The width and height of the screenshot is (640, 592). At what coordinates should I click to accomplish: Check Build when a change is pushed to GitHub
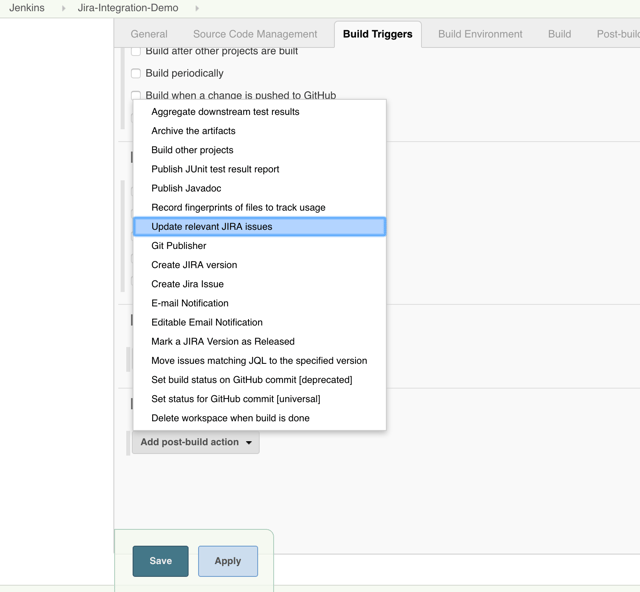(136, 95)
